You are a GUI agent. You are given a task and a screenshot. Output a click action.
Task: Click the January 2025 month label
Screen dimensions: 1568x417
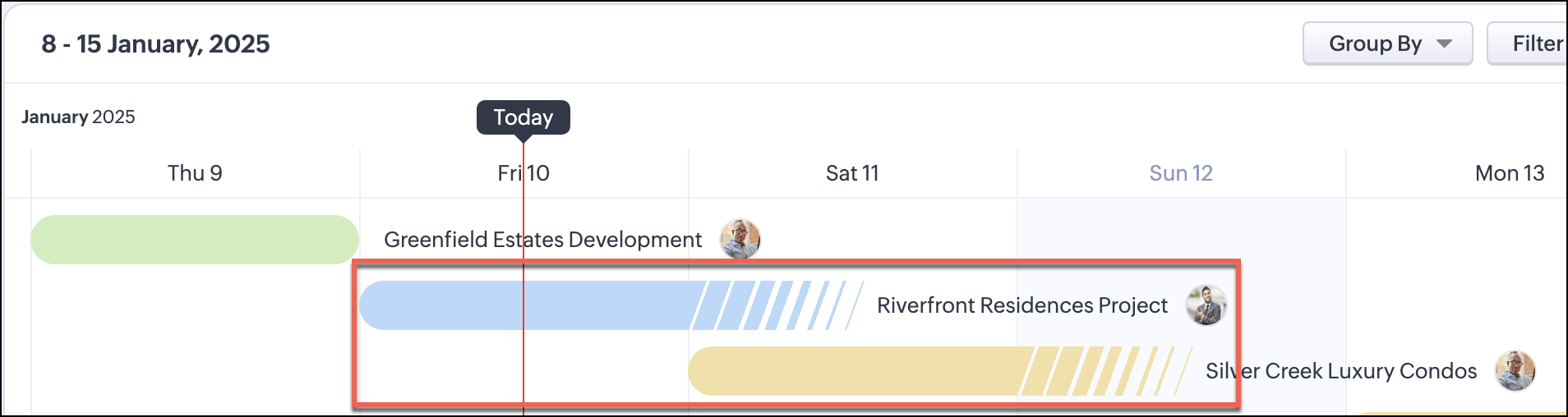pos(78,117)
